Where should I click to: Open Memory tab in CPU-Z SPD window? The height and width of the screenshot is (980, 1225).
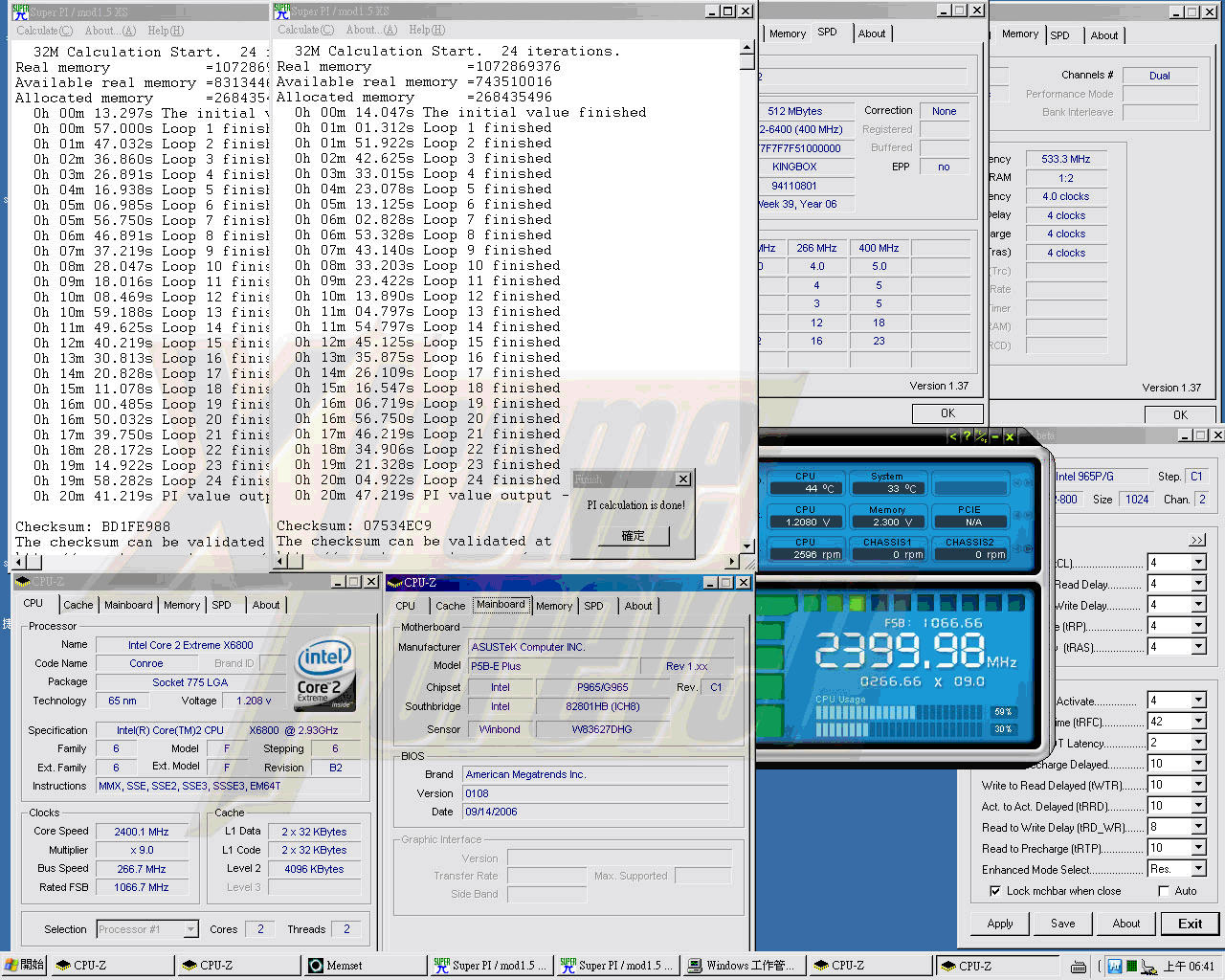tap(788, 33)
